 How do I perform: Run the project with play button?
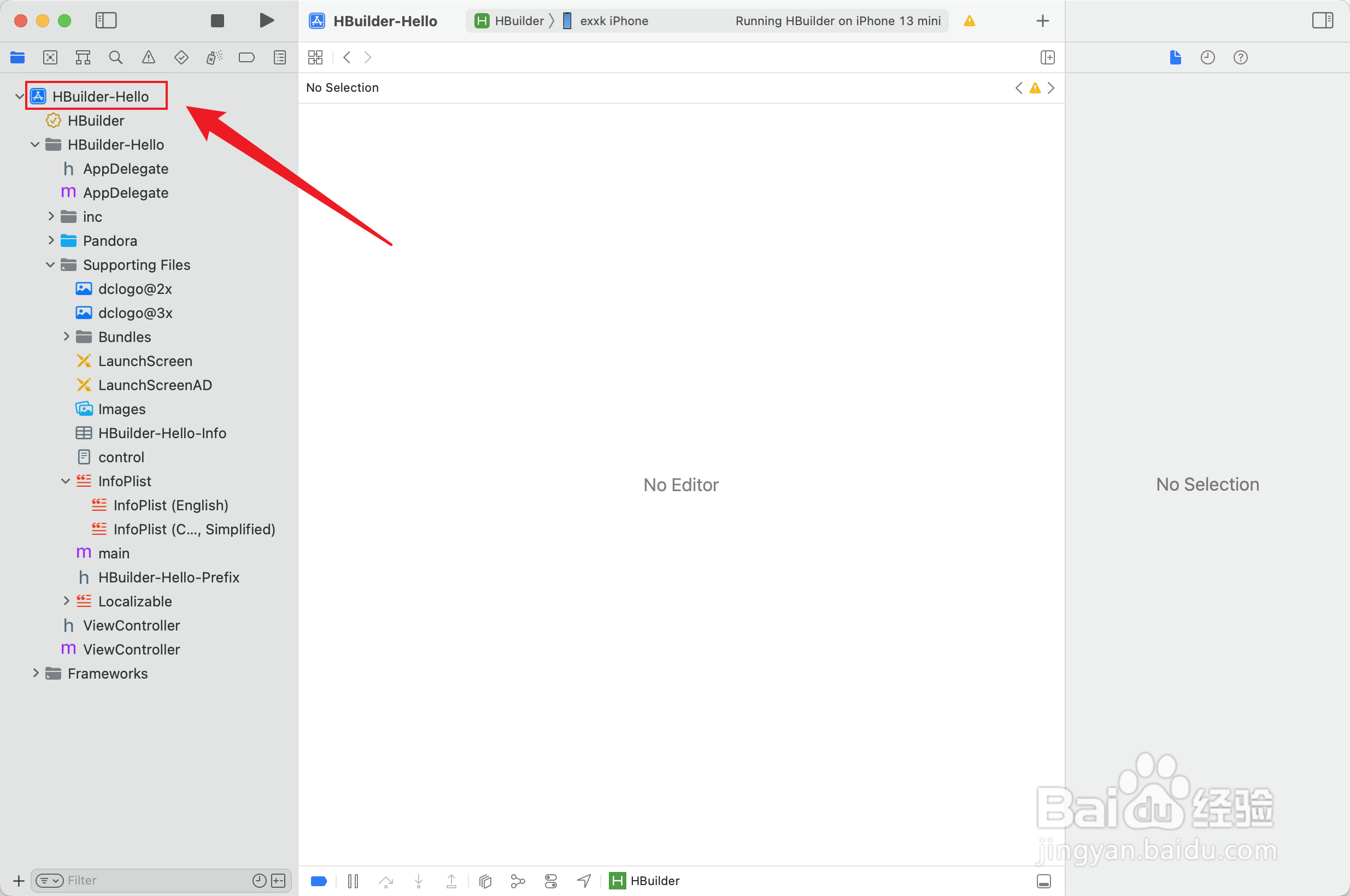point(266,21)
